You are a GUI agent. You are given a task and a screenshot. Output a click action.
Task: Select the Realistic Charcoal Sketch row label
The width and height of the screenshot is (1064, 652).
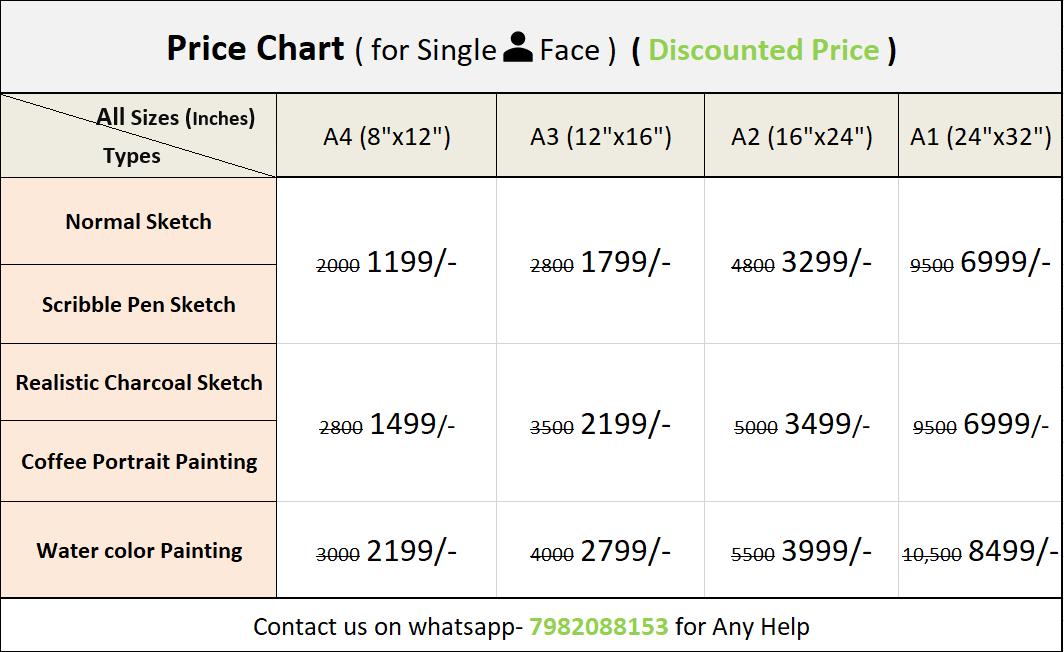138,383
